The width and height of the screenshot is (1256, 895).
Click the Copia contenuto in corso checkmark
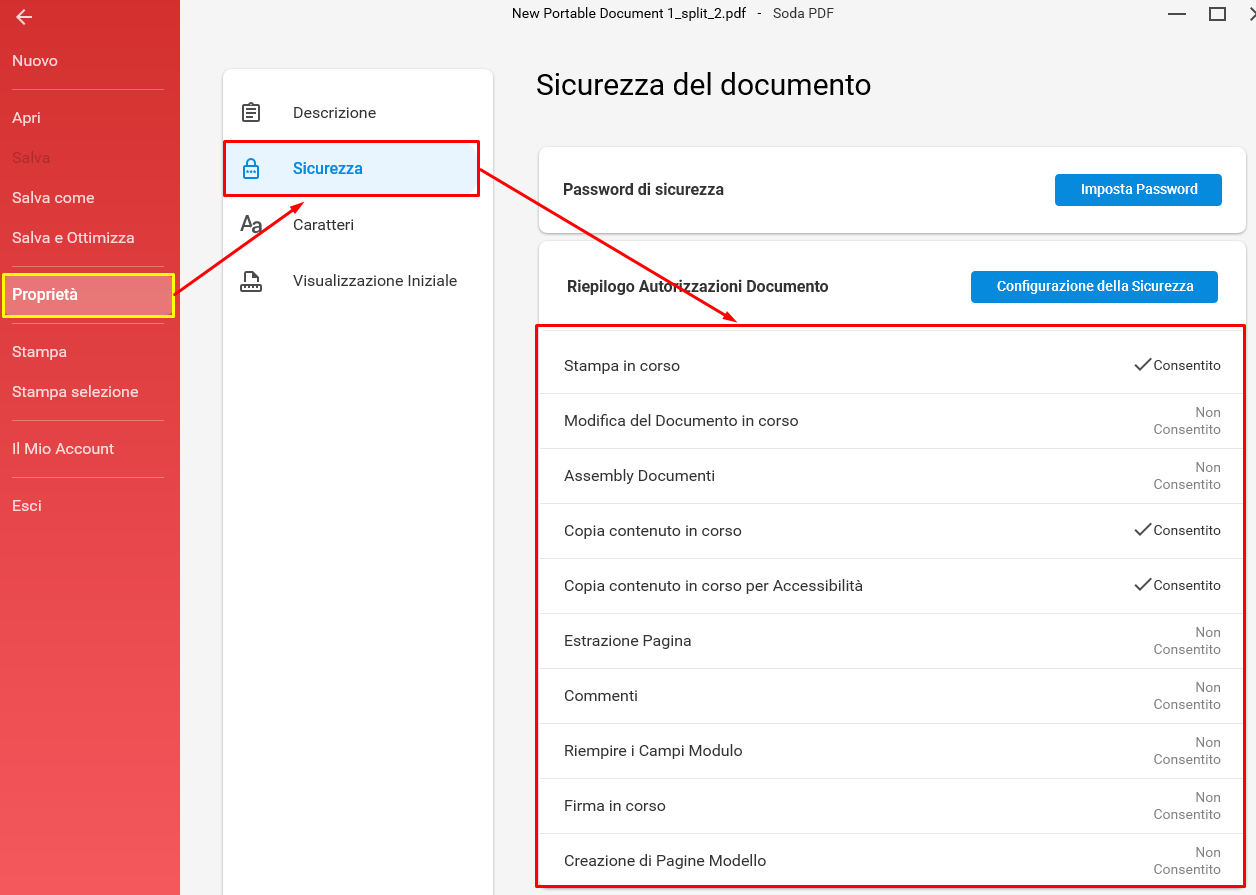pyautogui.click(x=1142, y=530)
